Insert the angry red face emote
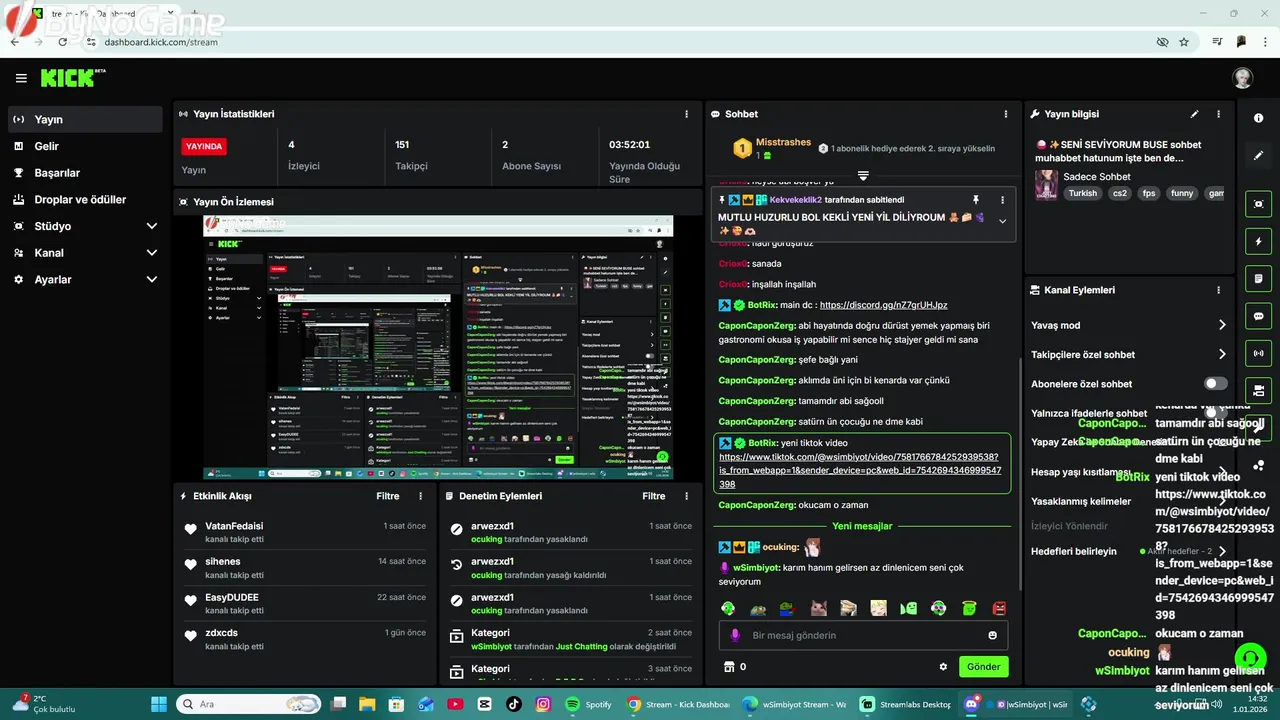1280x720 pixels. pyautogui.click(x=999, y=608)
